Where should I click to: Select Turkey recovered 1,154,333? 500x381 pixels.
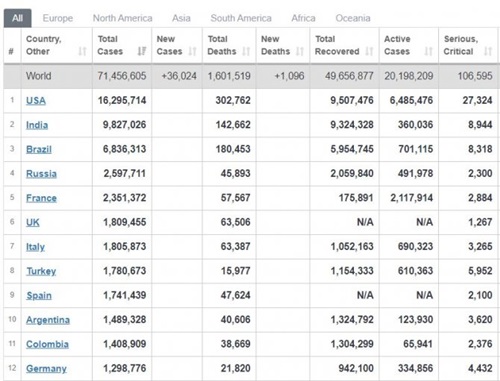point(352,271)
